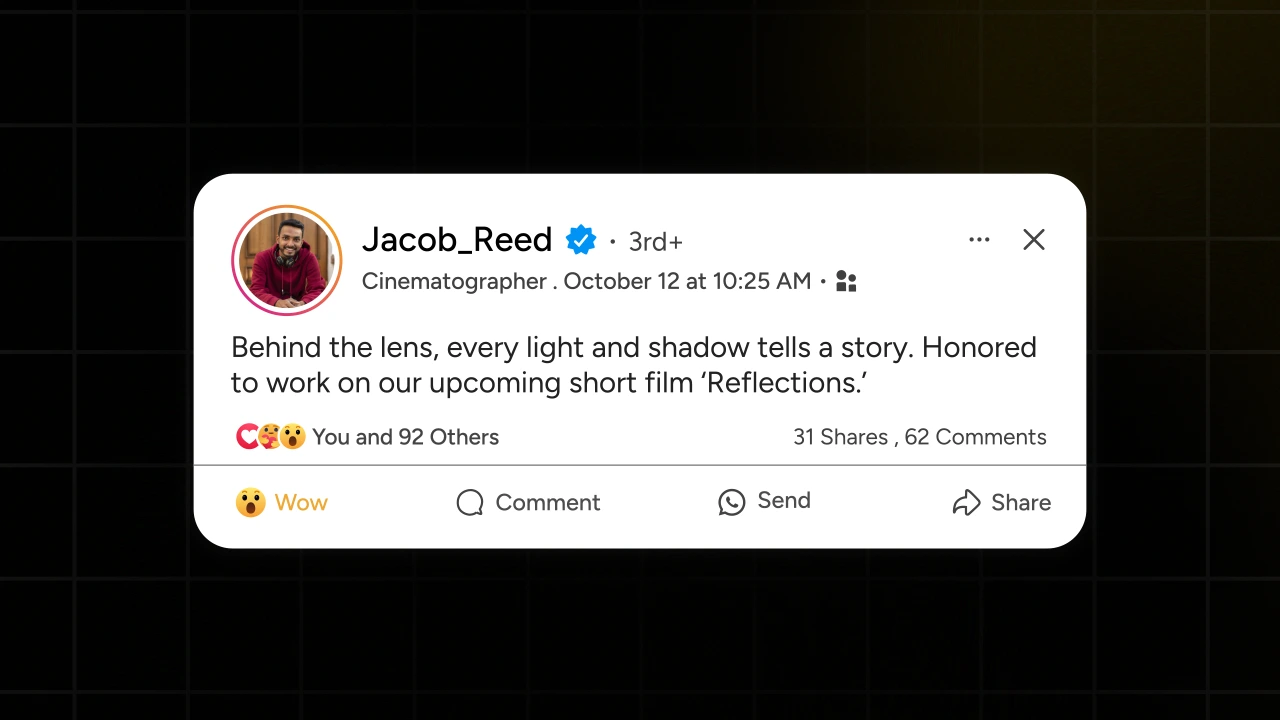
Task: Open the 31 Shares list
Action: (840, 437)
